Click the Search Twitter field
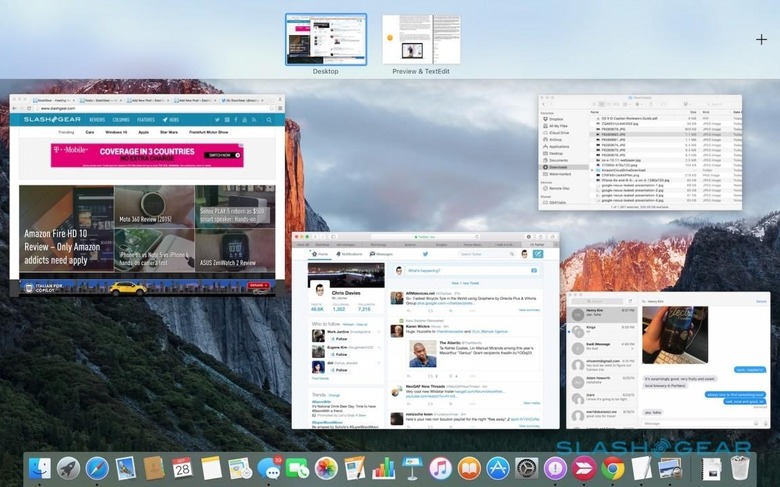This screenshot has width=780, height=487. (487, 254)
